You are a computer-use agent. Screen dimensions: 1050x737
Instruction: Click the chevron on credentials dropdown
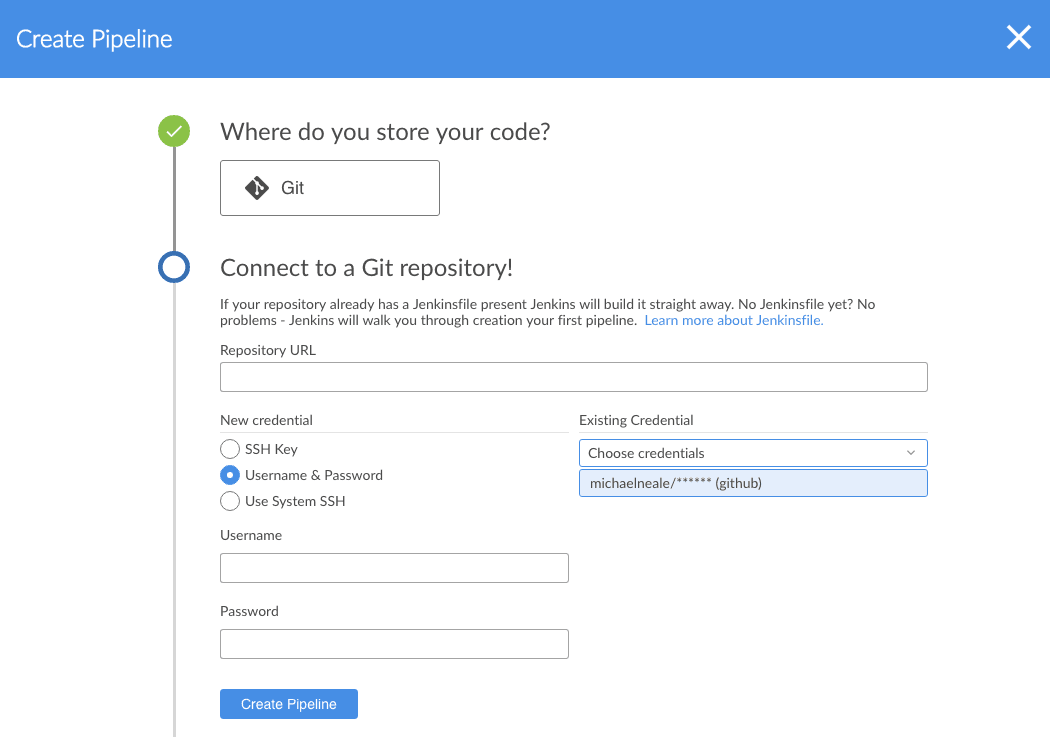911,452
